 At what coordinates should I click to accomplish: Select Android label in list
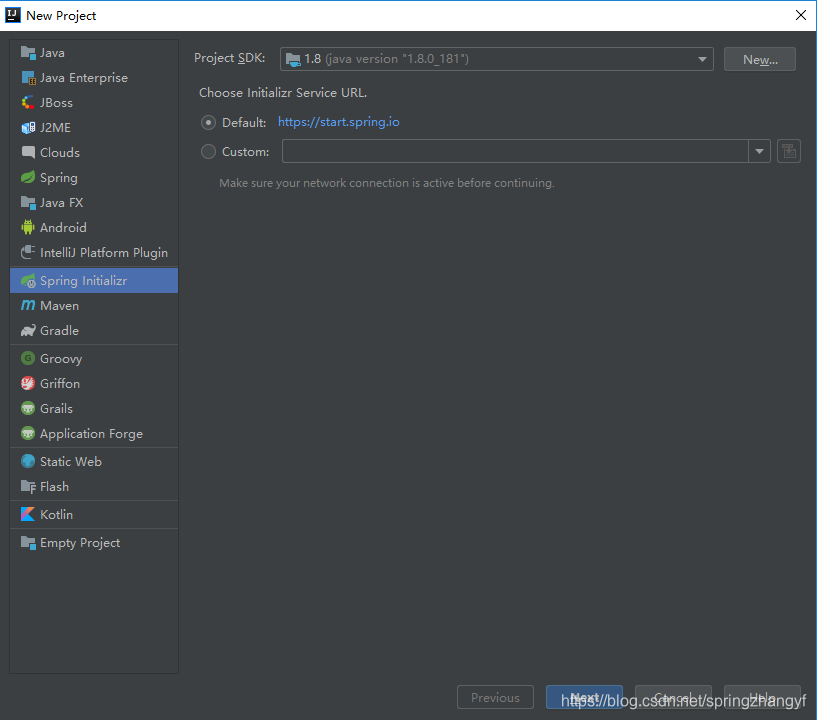pos(63,228)
